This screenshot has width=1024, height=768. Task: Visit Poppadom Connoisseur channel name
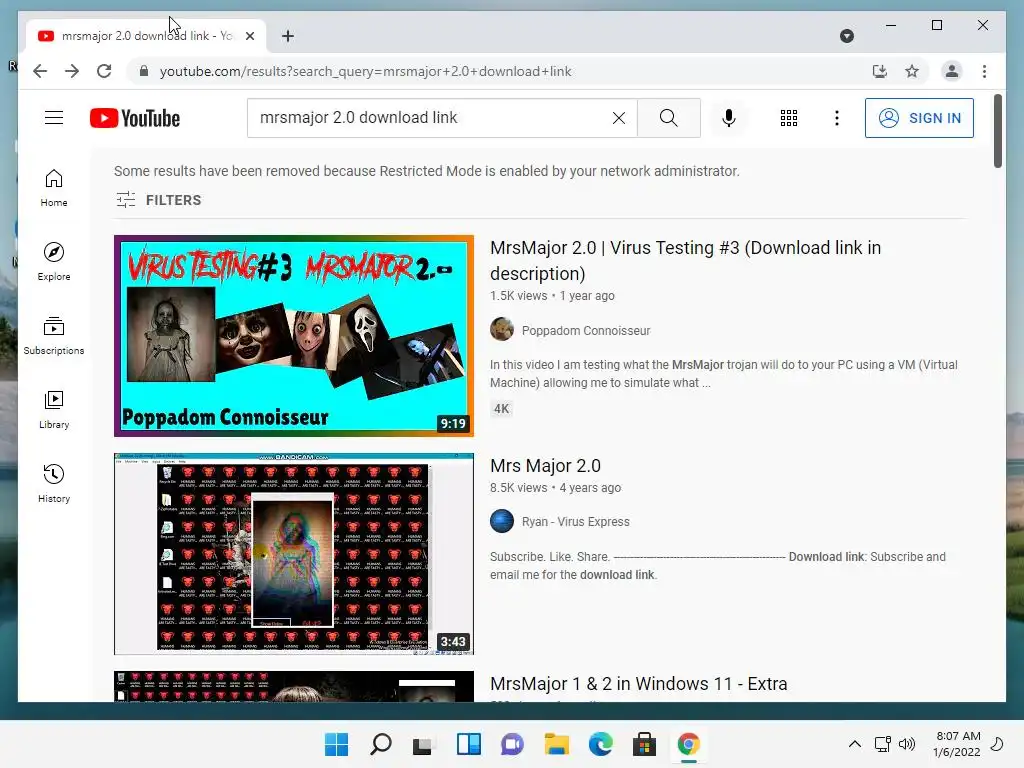(x=586, y=330)
